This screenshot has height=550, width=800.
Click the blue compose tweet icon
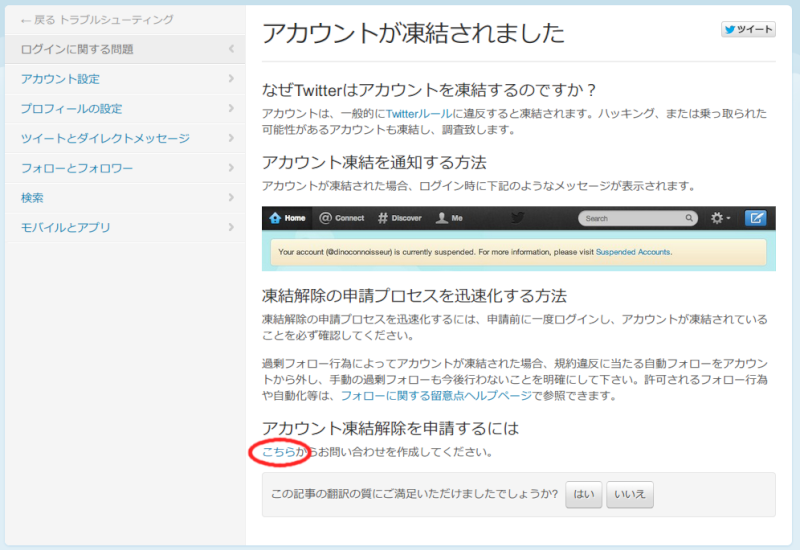[x=755, y=218]
